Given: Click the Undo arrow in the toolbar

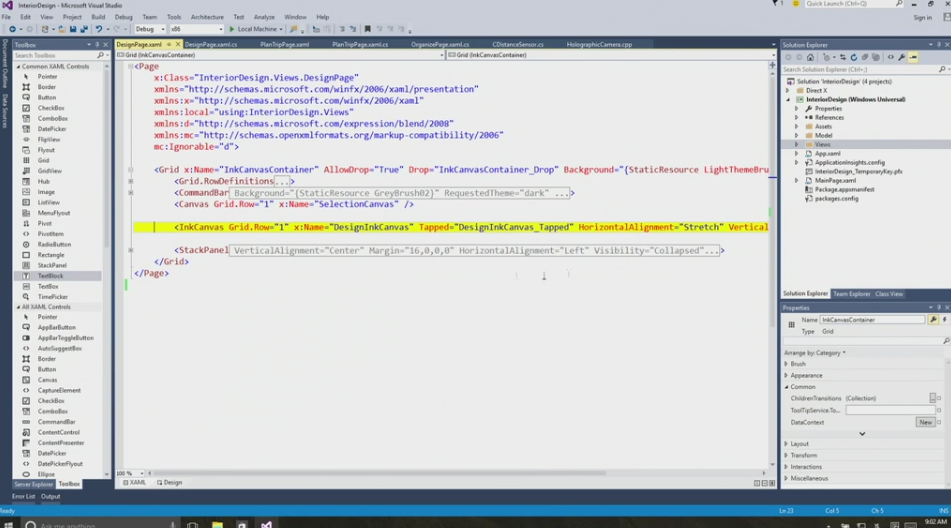Looking at the screenshot, I should coord(98,29).
